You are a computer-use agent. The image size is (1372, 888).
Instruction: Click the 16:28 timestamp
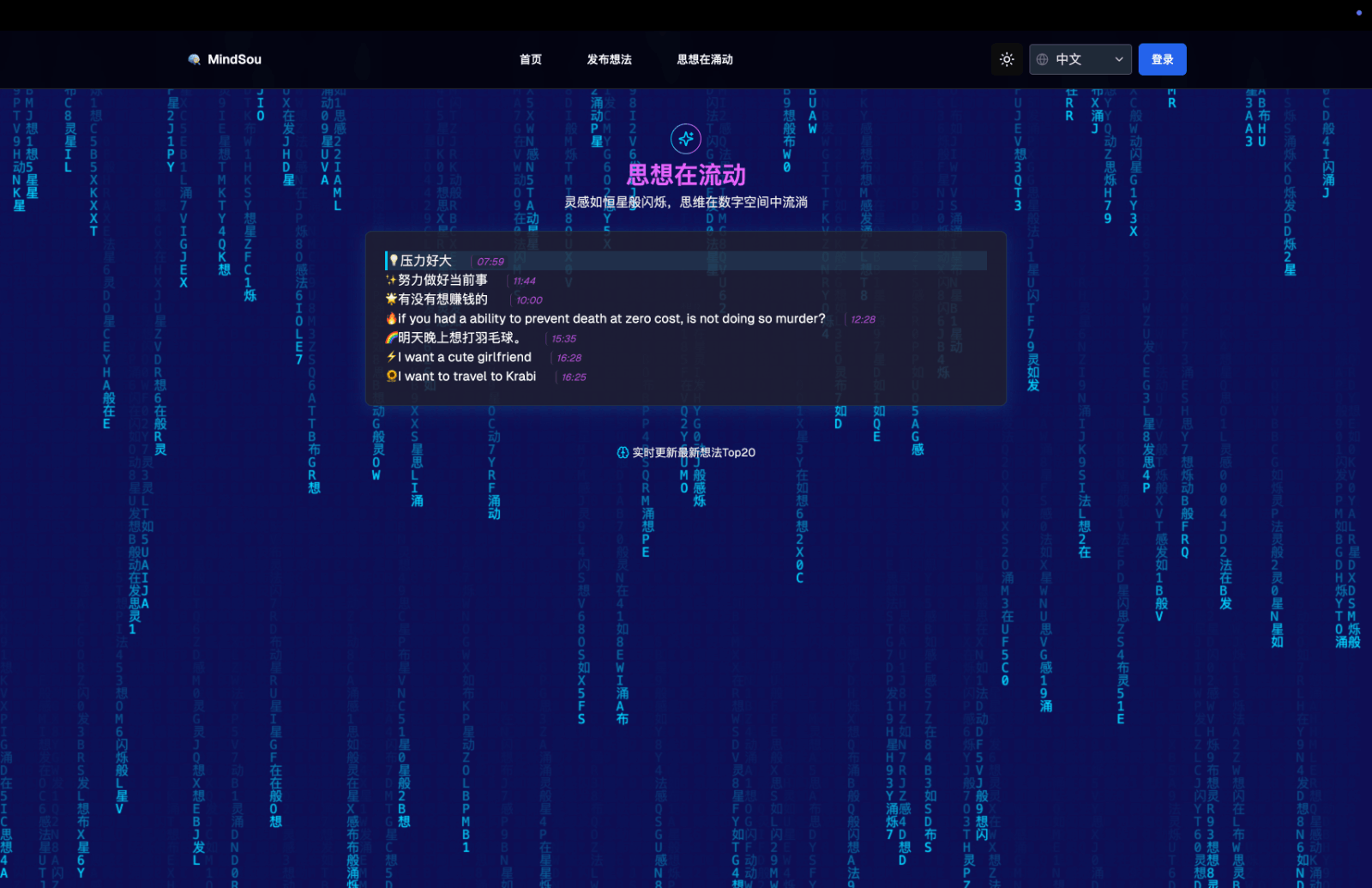pos(569,358)
